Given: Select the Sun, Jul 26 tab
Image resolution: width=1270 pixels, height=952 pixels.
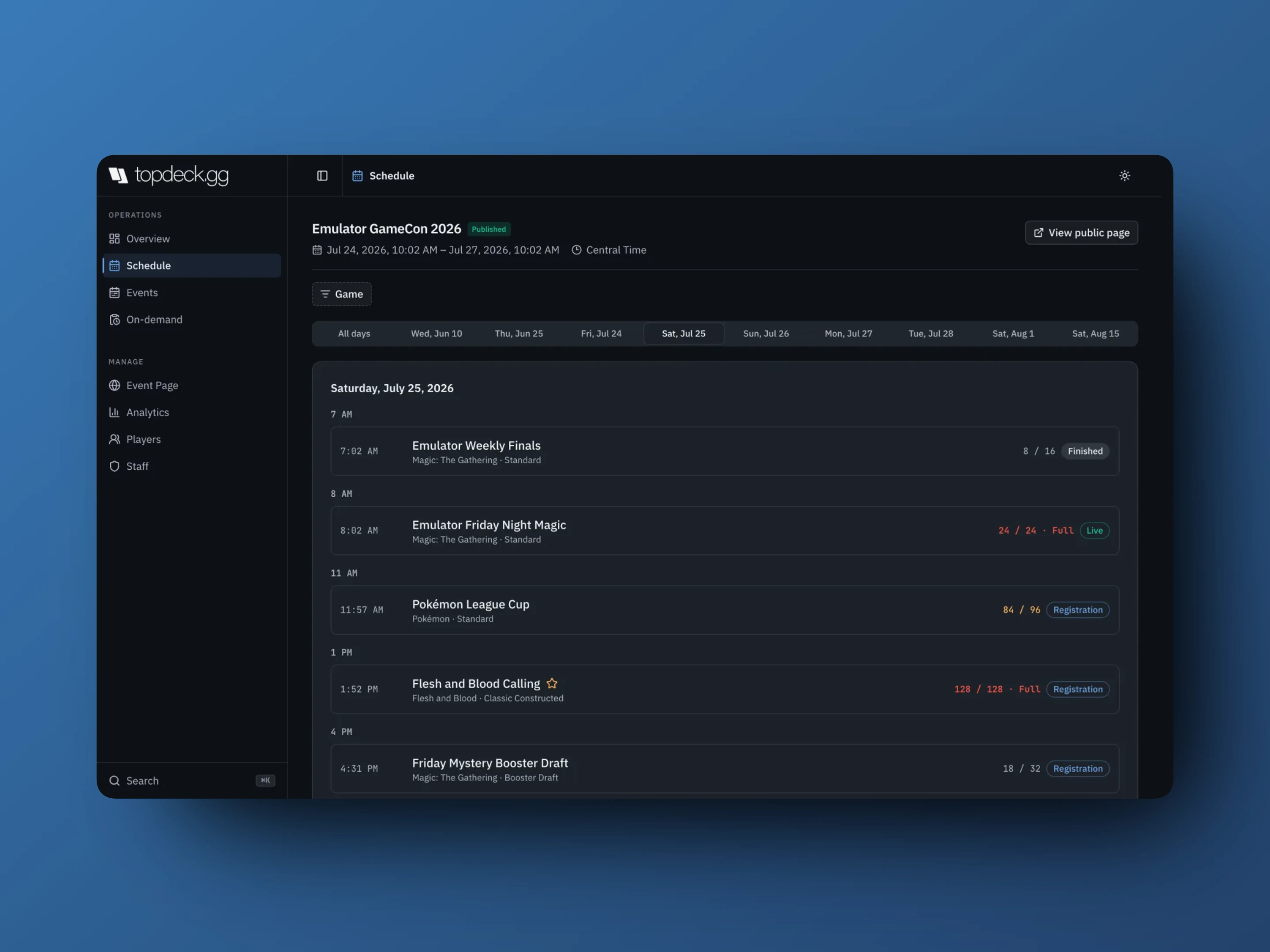Looking at the screenshot, I should tap(766, 333).
